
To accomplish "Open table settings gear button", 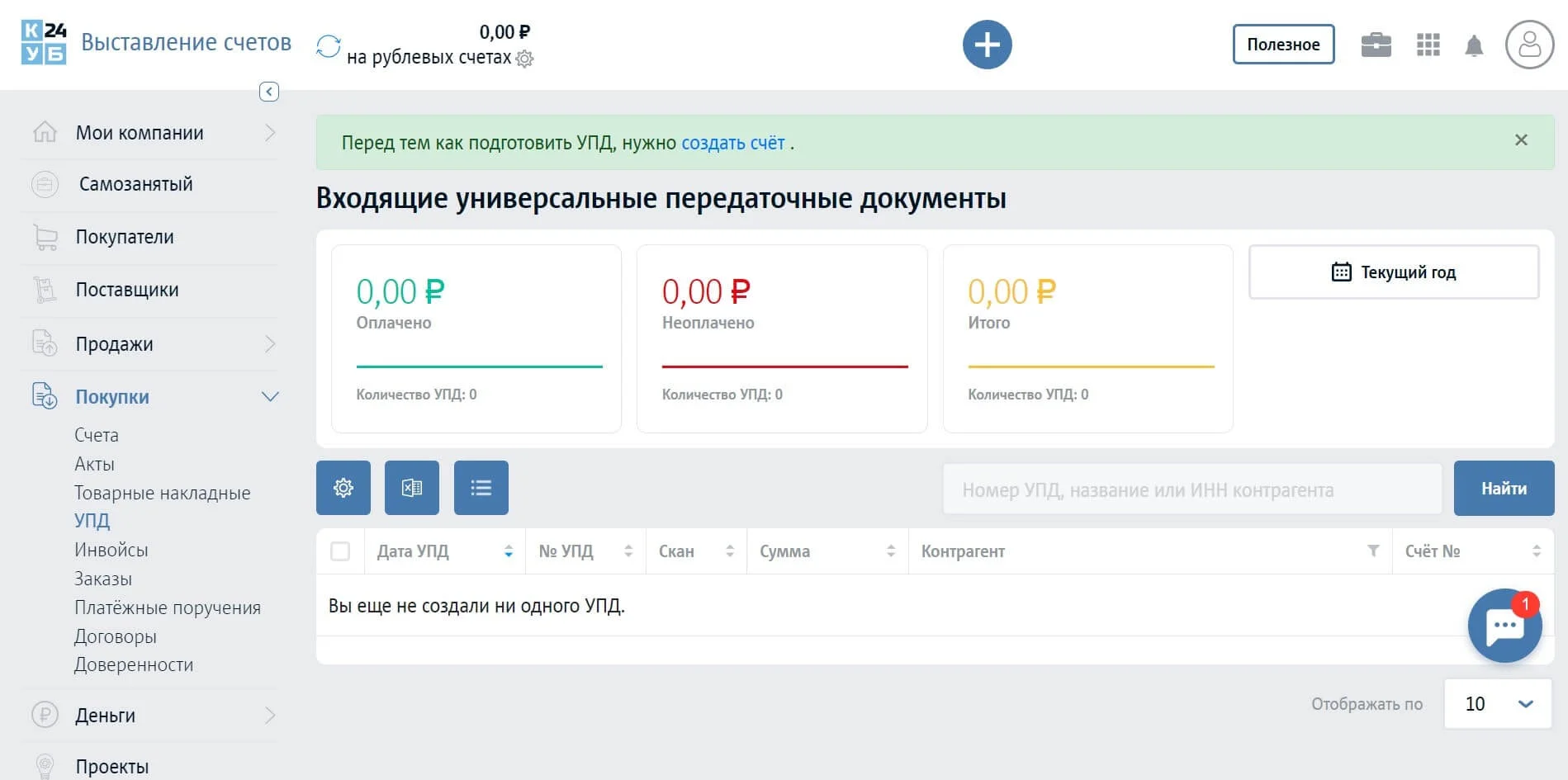I will (x=343, y=488).
